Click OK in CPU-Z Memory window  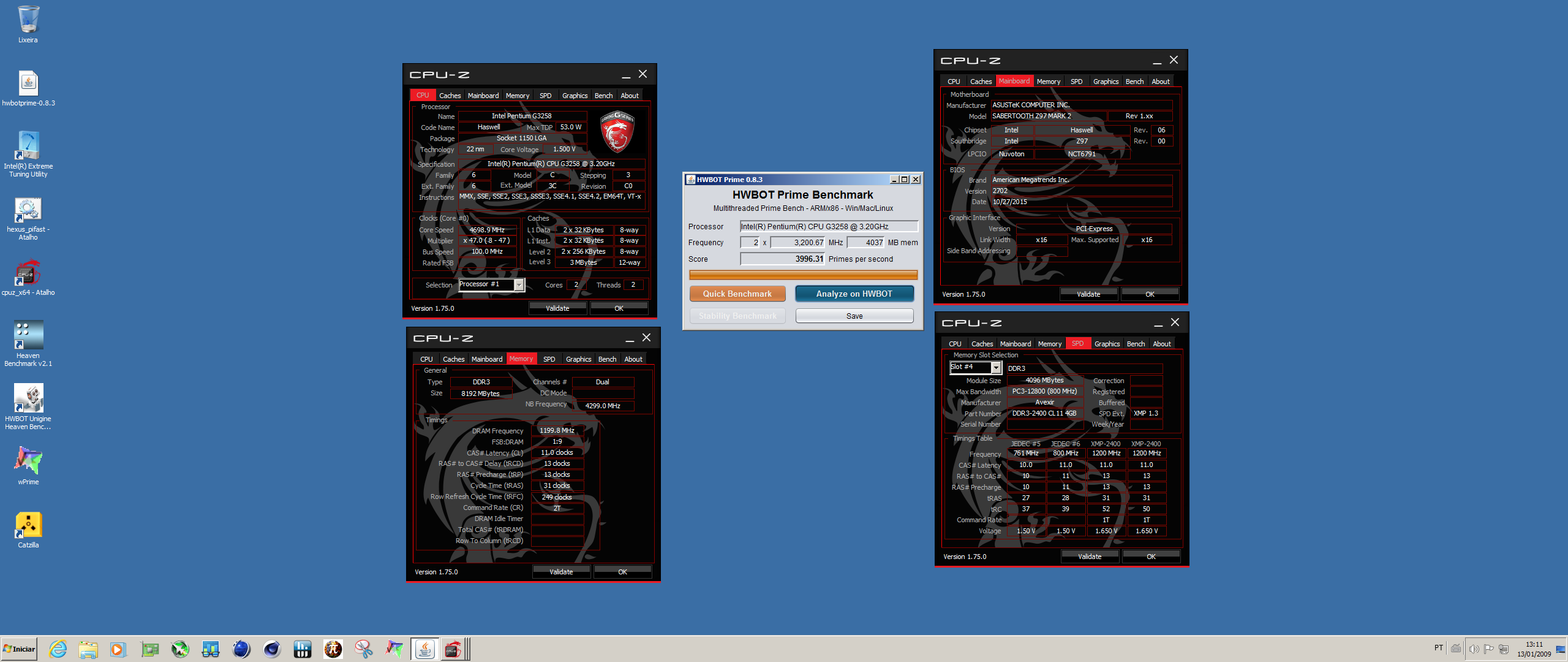[x=622, y=572]
